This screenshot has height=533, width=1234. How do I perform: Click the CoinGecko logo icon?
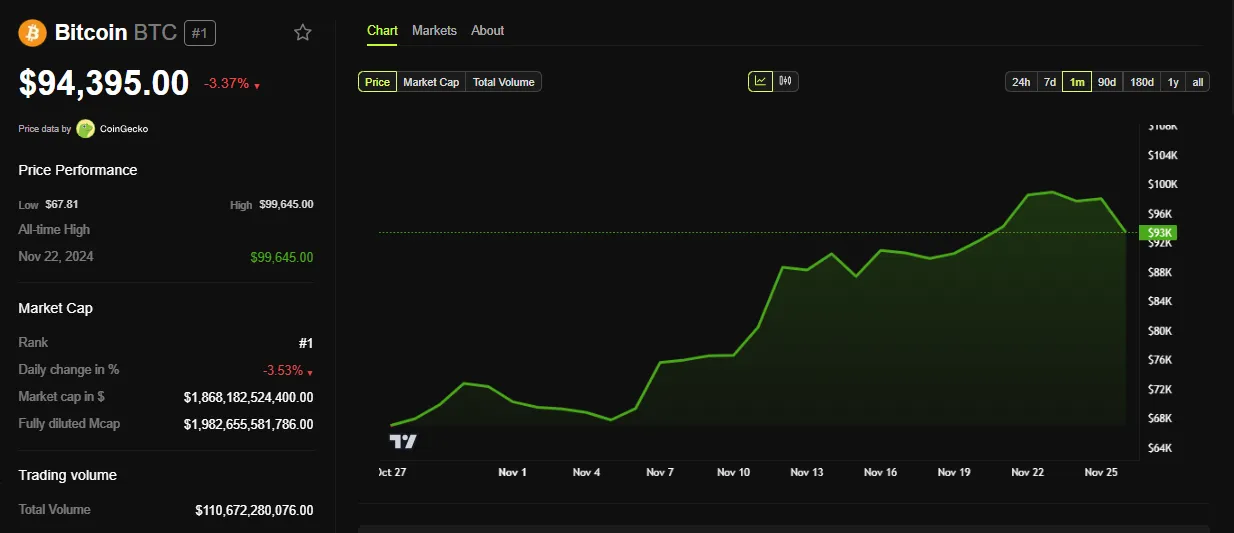(86, 128)
